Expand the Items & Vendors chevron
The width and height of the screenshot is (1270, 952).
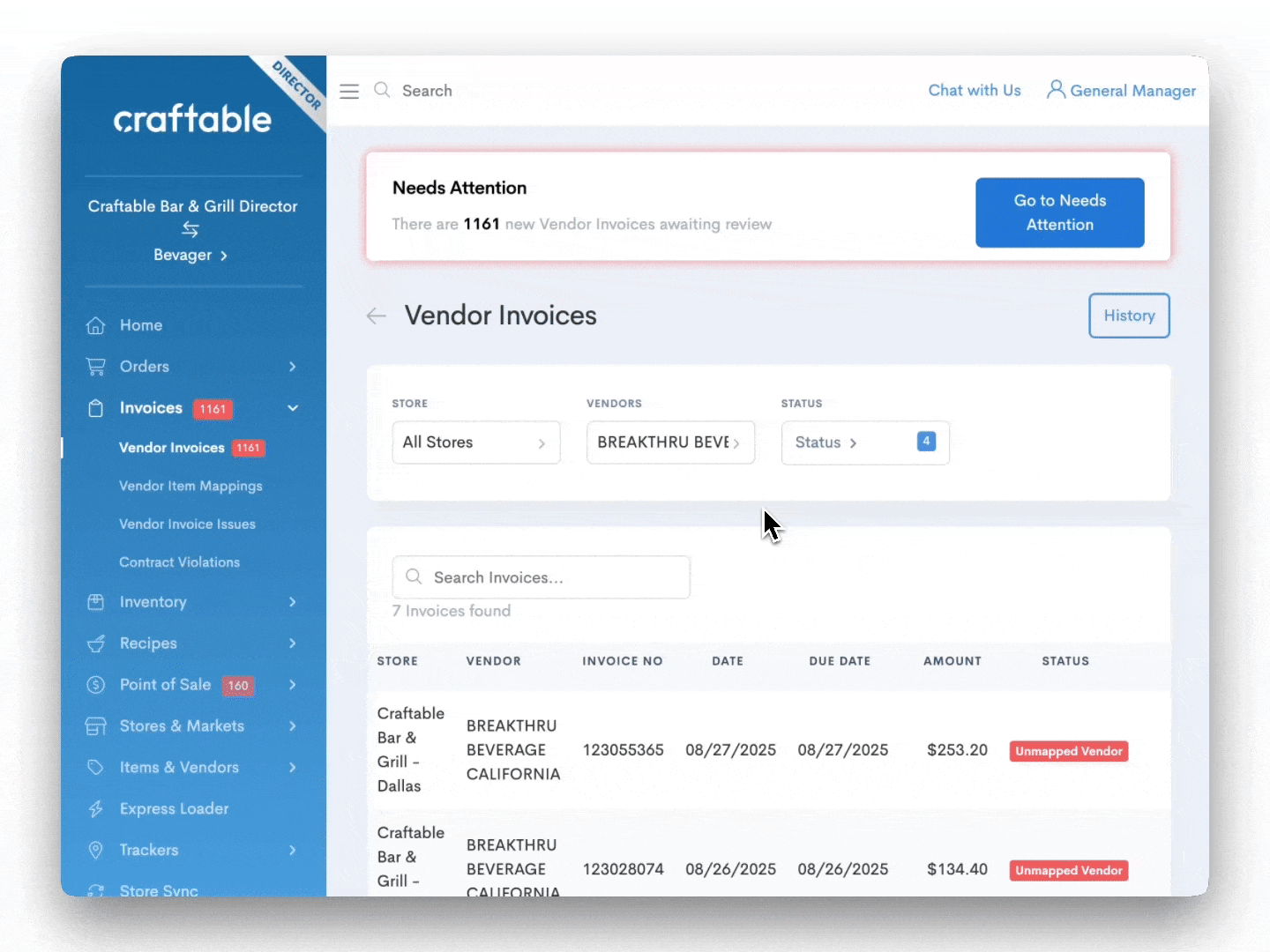[x=293, y=768]
